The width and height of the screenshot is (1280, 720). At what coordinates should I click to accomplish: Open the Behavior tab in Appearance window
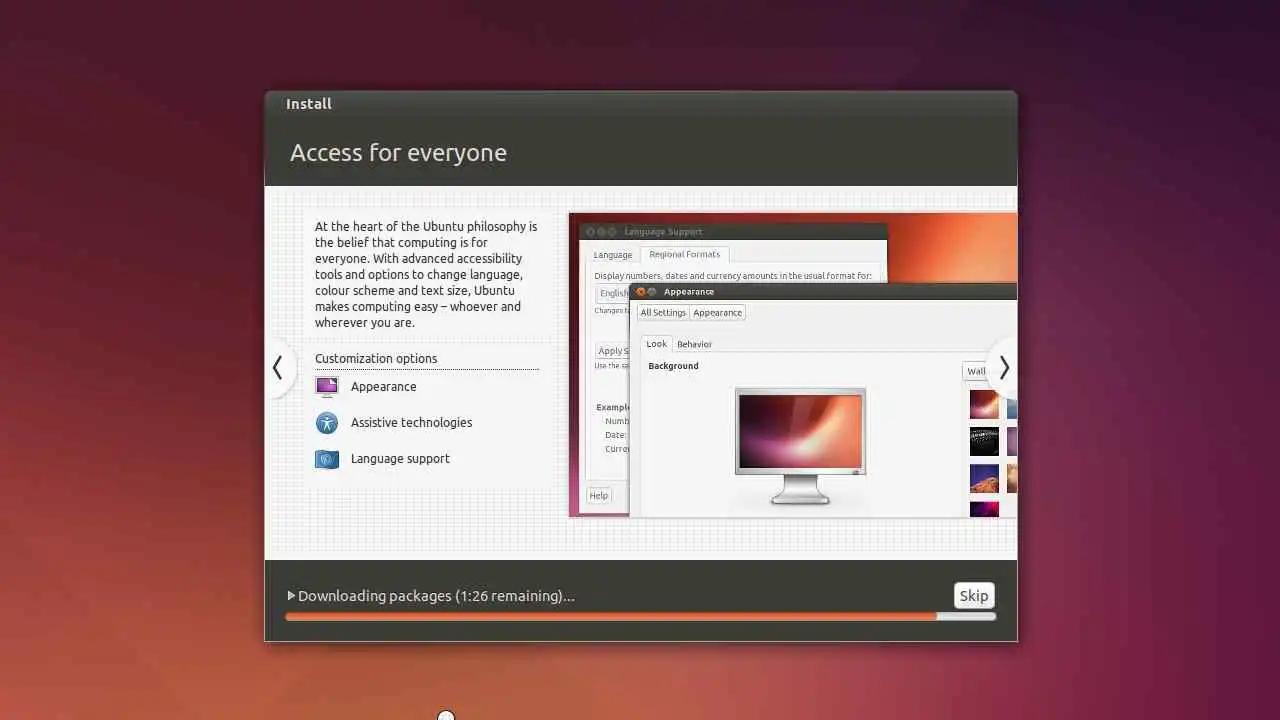(x=694, y=344)
